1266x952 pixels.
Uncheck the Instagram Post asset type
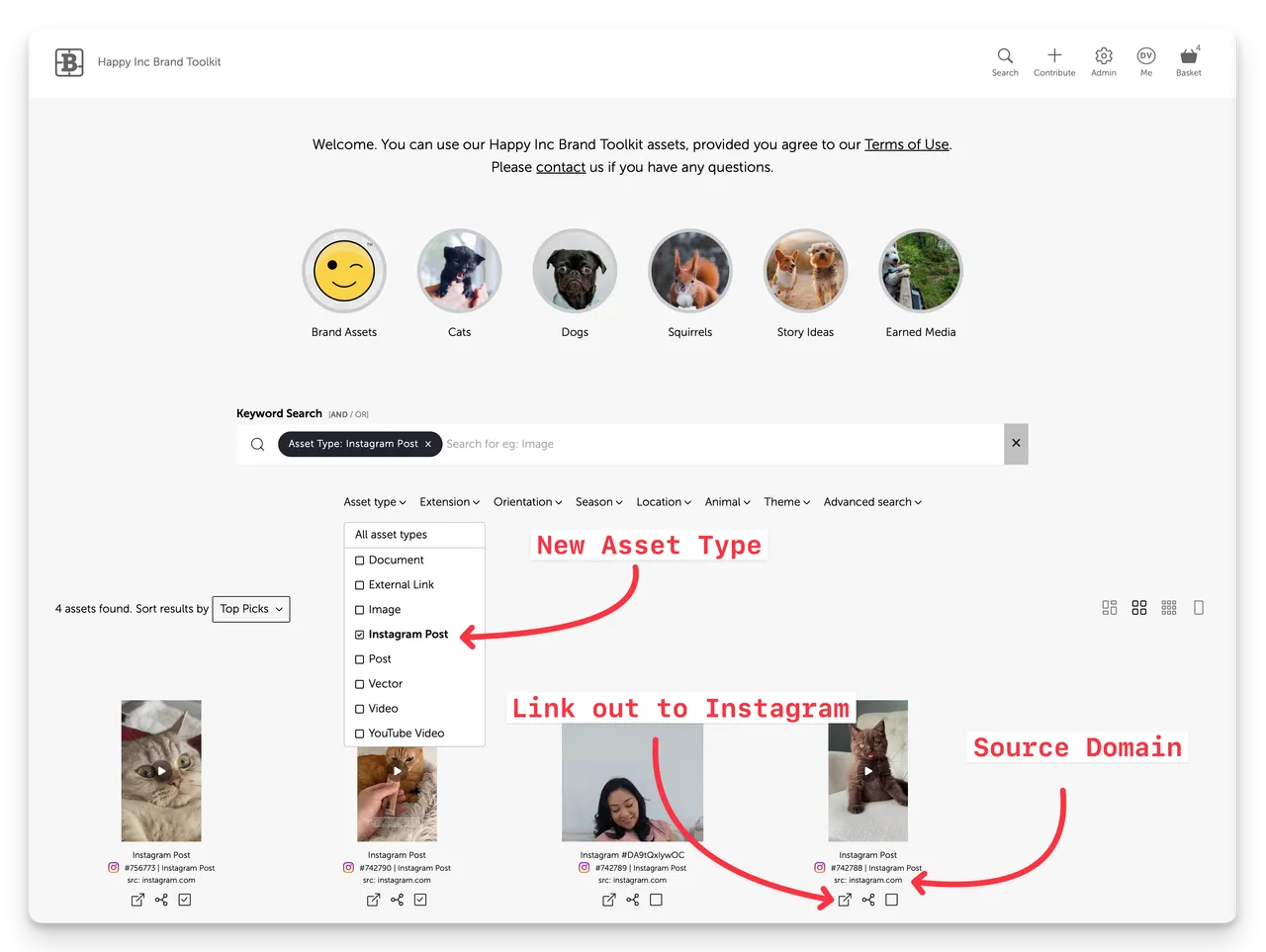360,635
